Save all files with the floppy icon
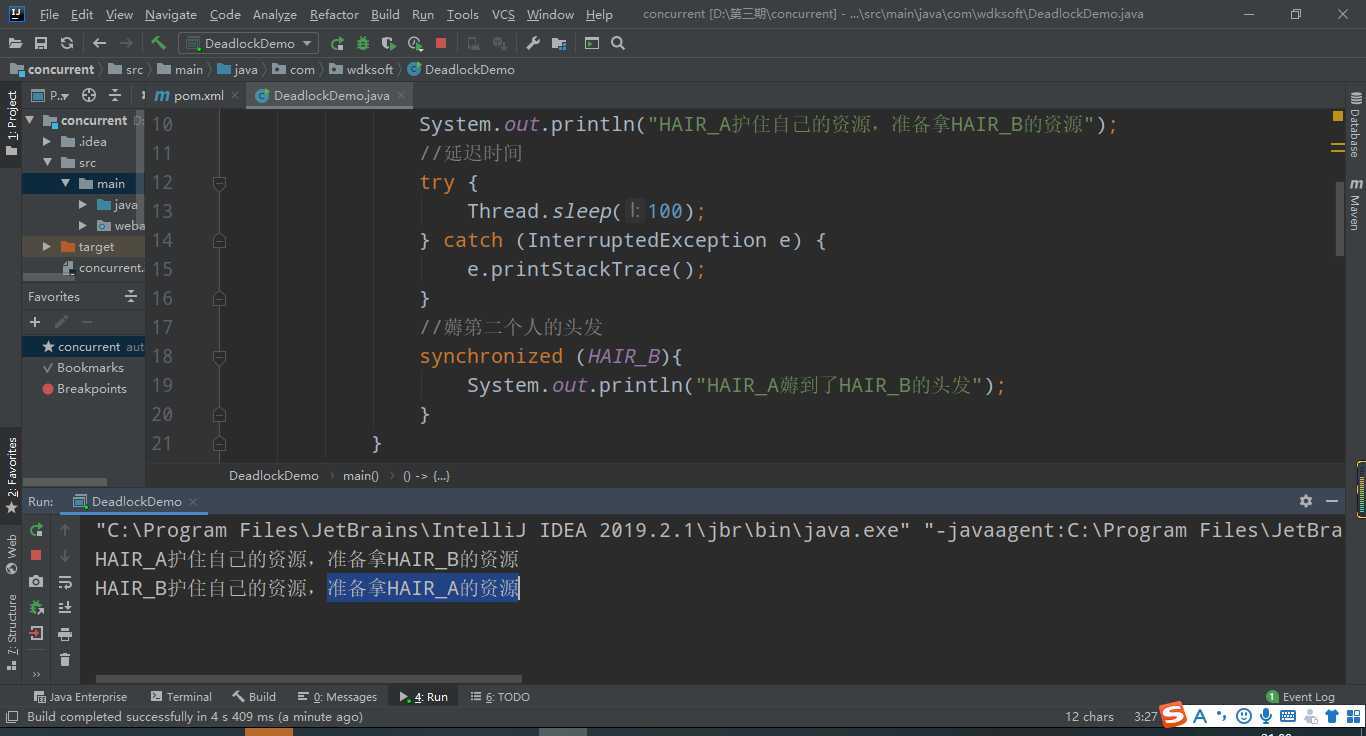1366x736 pixels. coord(41,43)
